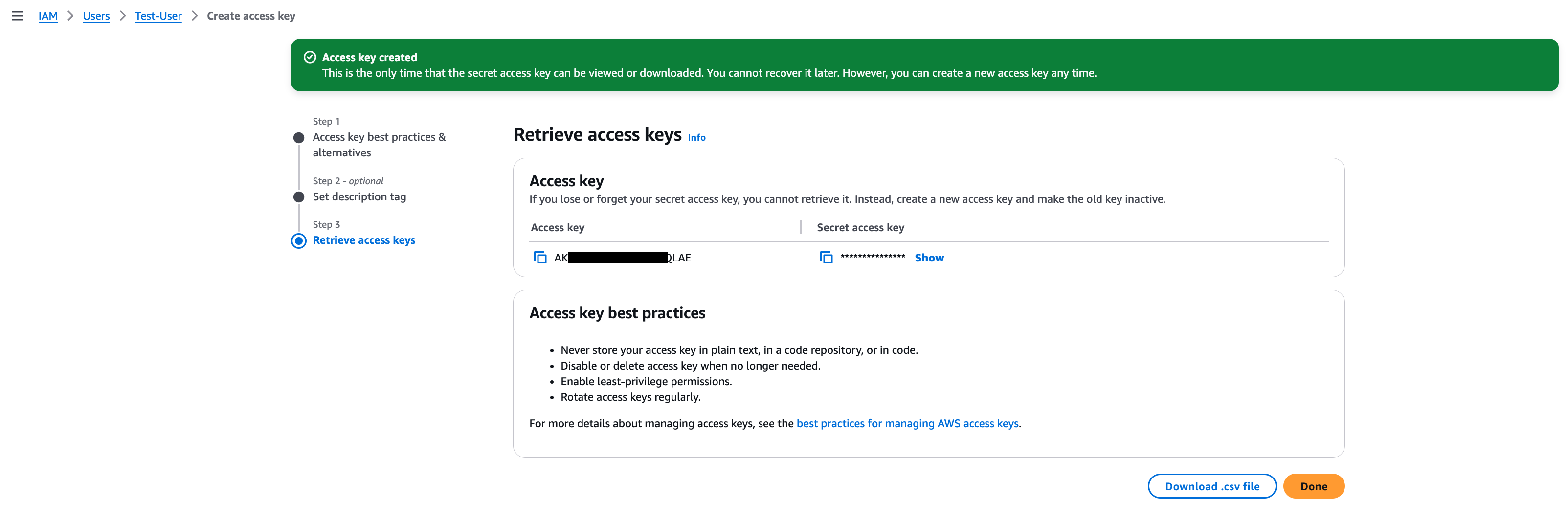The height and width of the screenshot is (522, 1568).
Task: Show the hidden secret access key
Action: [x=928, y=258]
